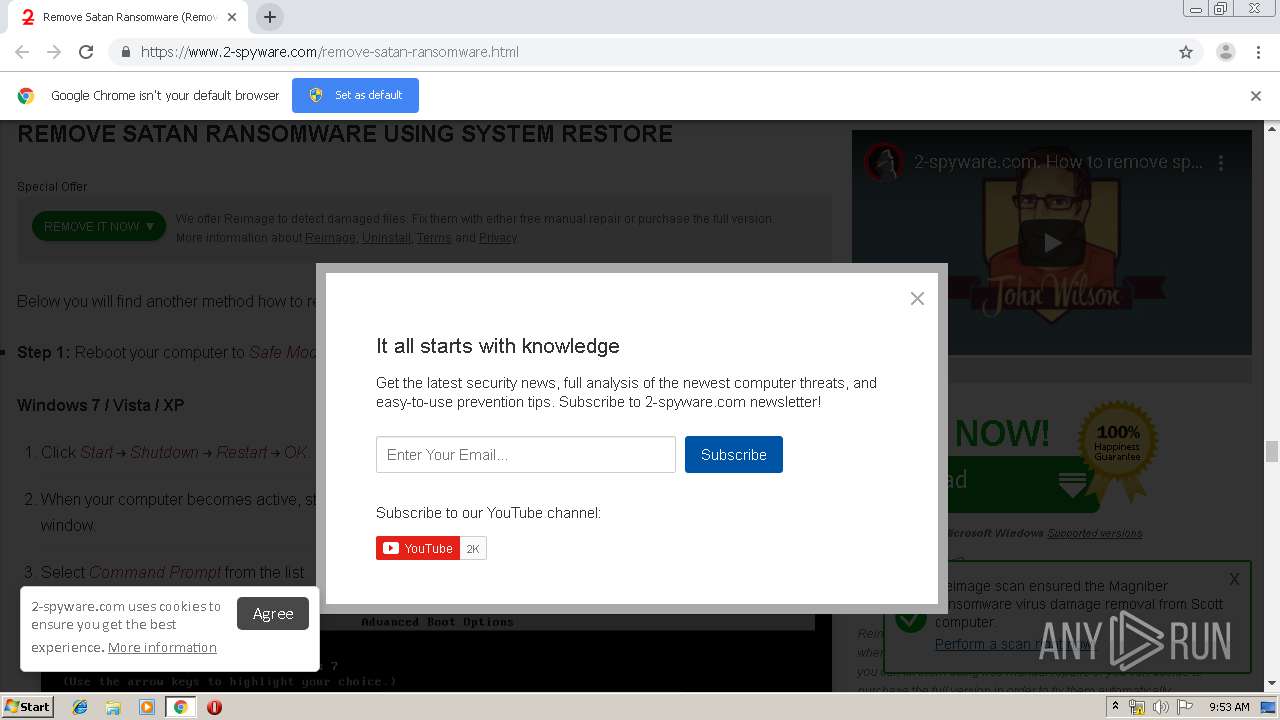The width and height of the screenshot is (1280, 720).
Task: Show hidden system tray icons
Action: click(x=1116, y=707)
